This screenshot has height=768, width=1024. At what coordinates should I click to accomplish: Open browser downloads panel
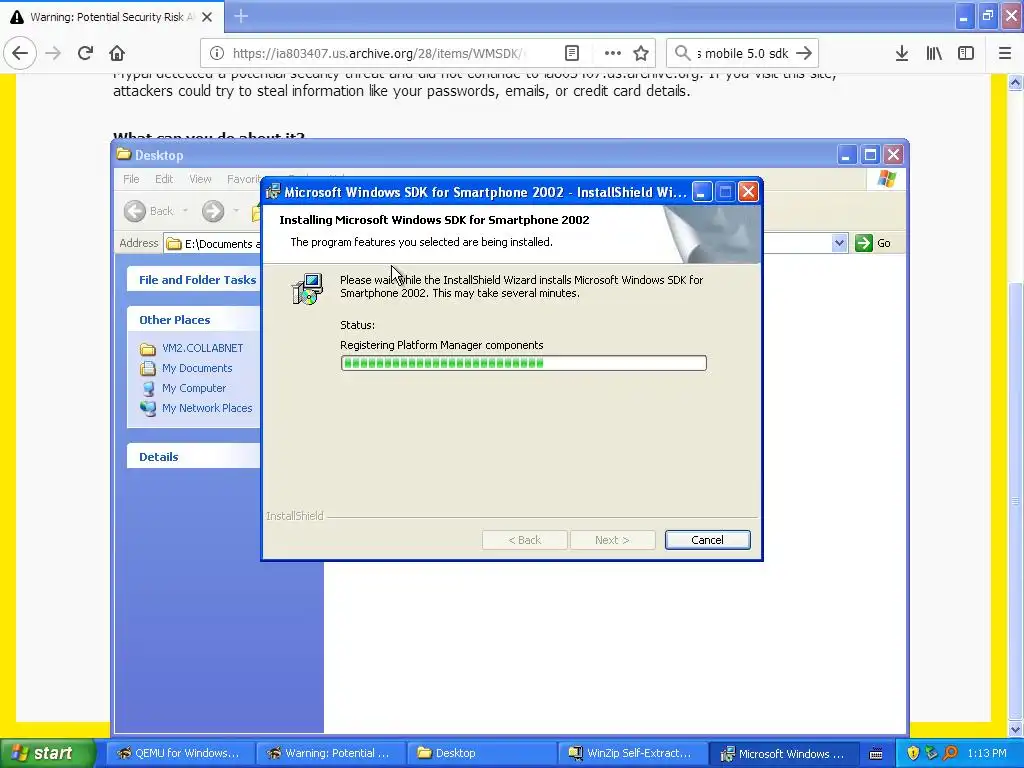coord(902,53)
